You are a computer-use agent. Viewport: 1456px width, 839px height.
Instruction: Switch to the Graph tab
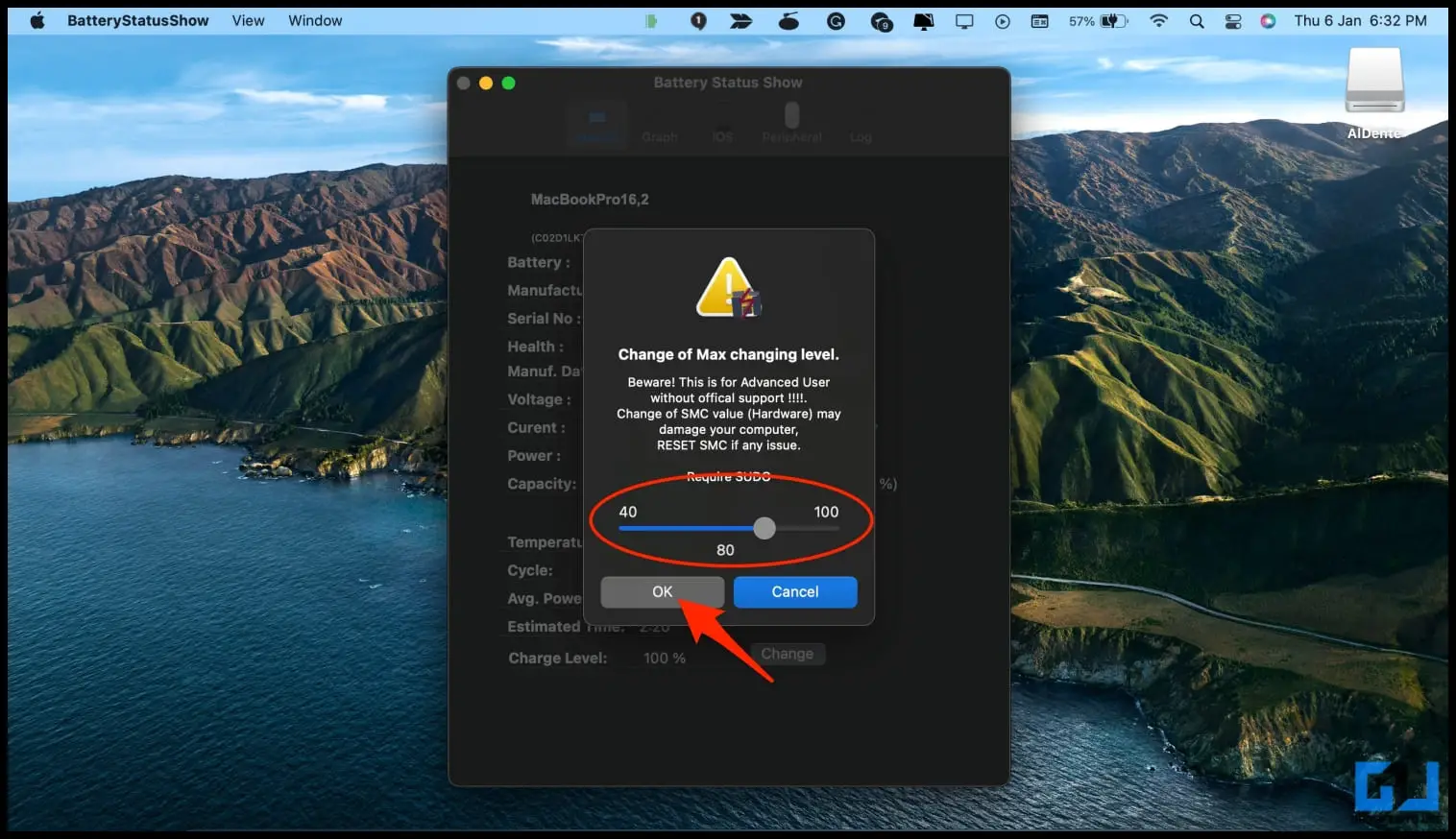pyautogui.click(x=660, y=126)
